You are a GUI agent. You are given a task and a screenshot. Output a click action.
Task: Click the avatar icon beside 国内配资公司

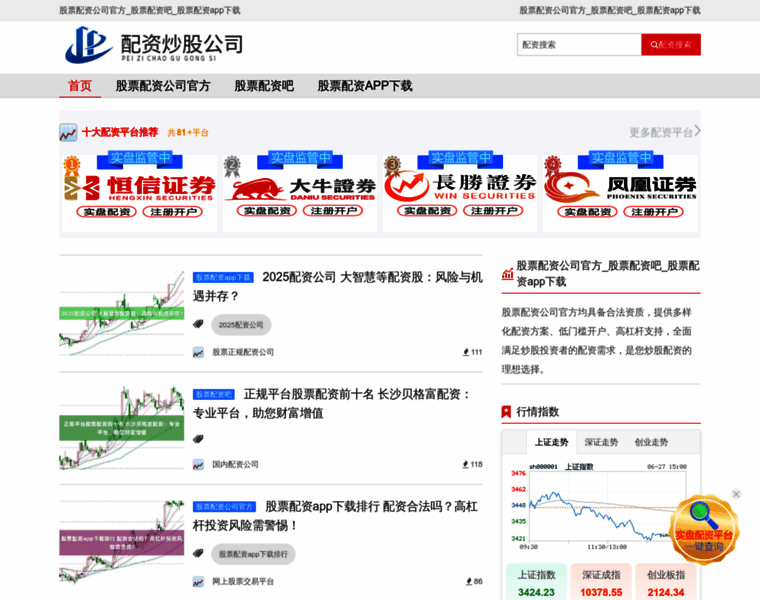[198, 465]
